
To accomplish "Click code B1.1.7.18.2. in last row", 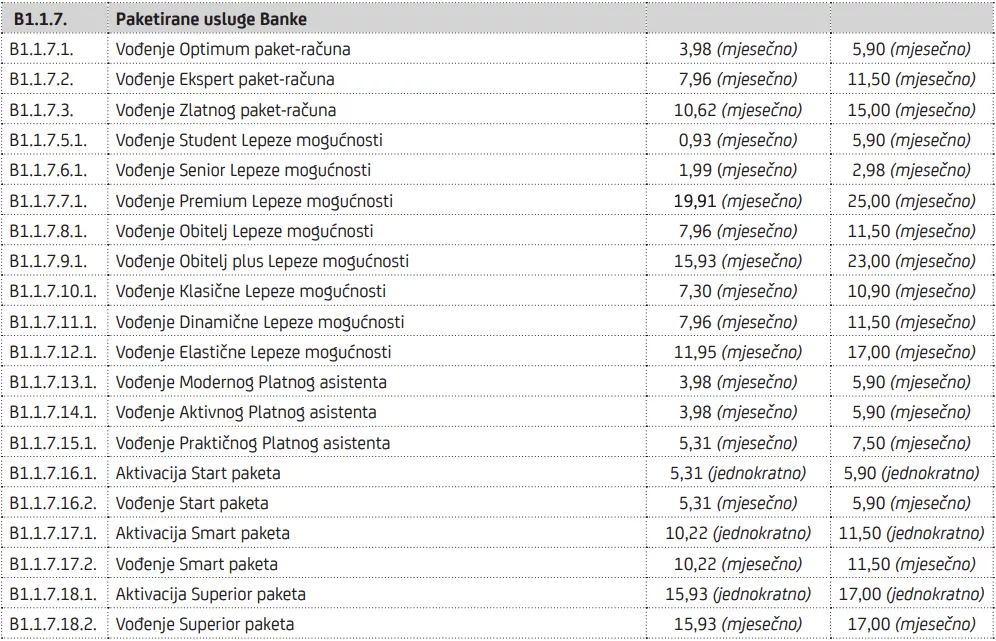I will [x=53, y=625].
